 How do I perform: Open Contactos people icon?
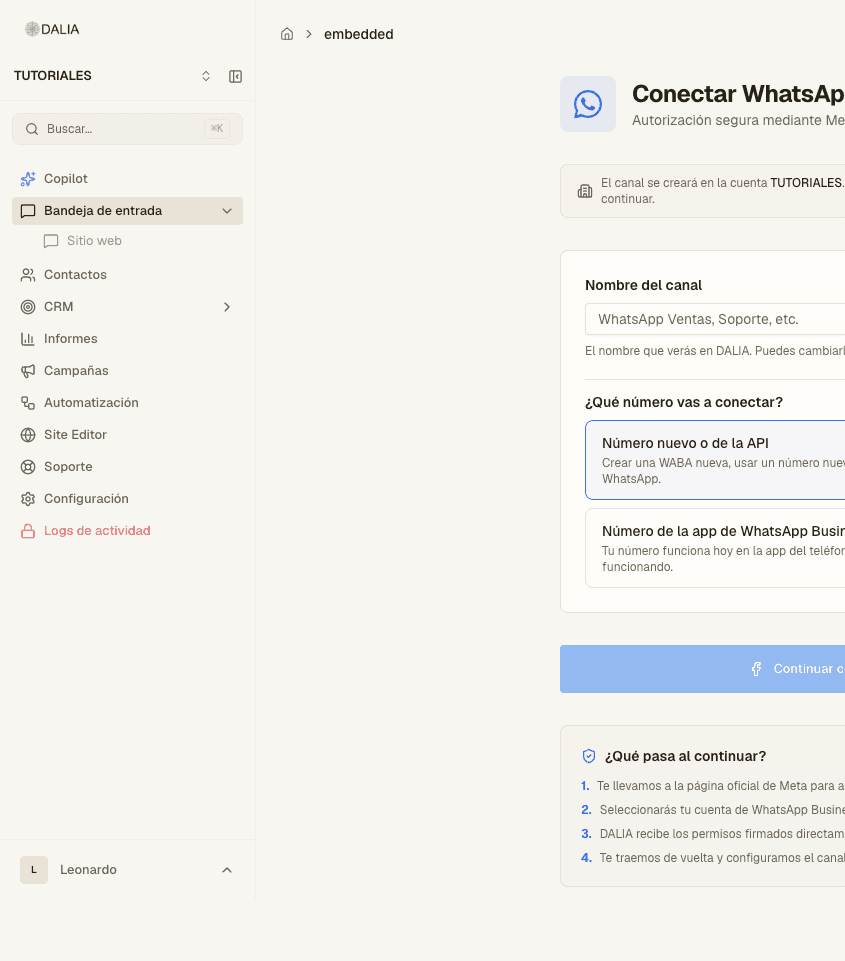click(x=28, y=275)
